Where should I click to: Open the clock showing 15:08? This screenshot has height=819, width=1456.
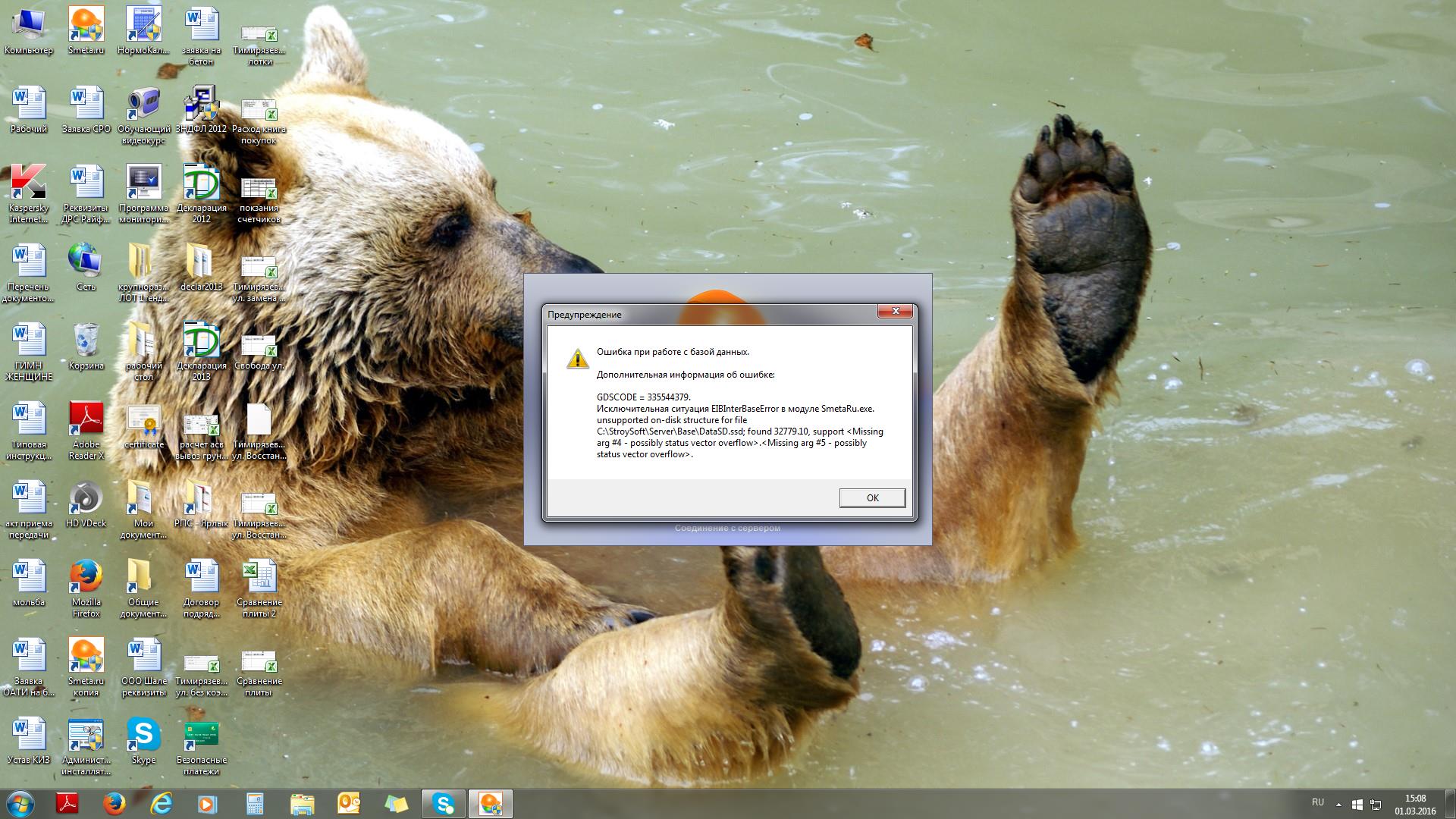coord(1415,804)
